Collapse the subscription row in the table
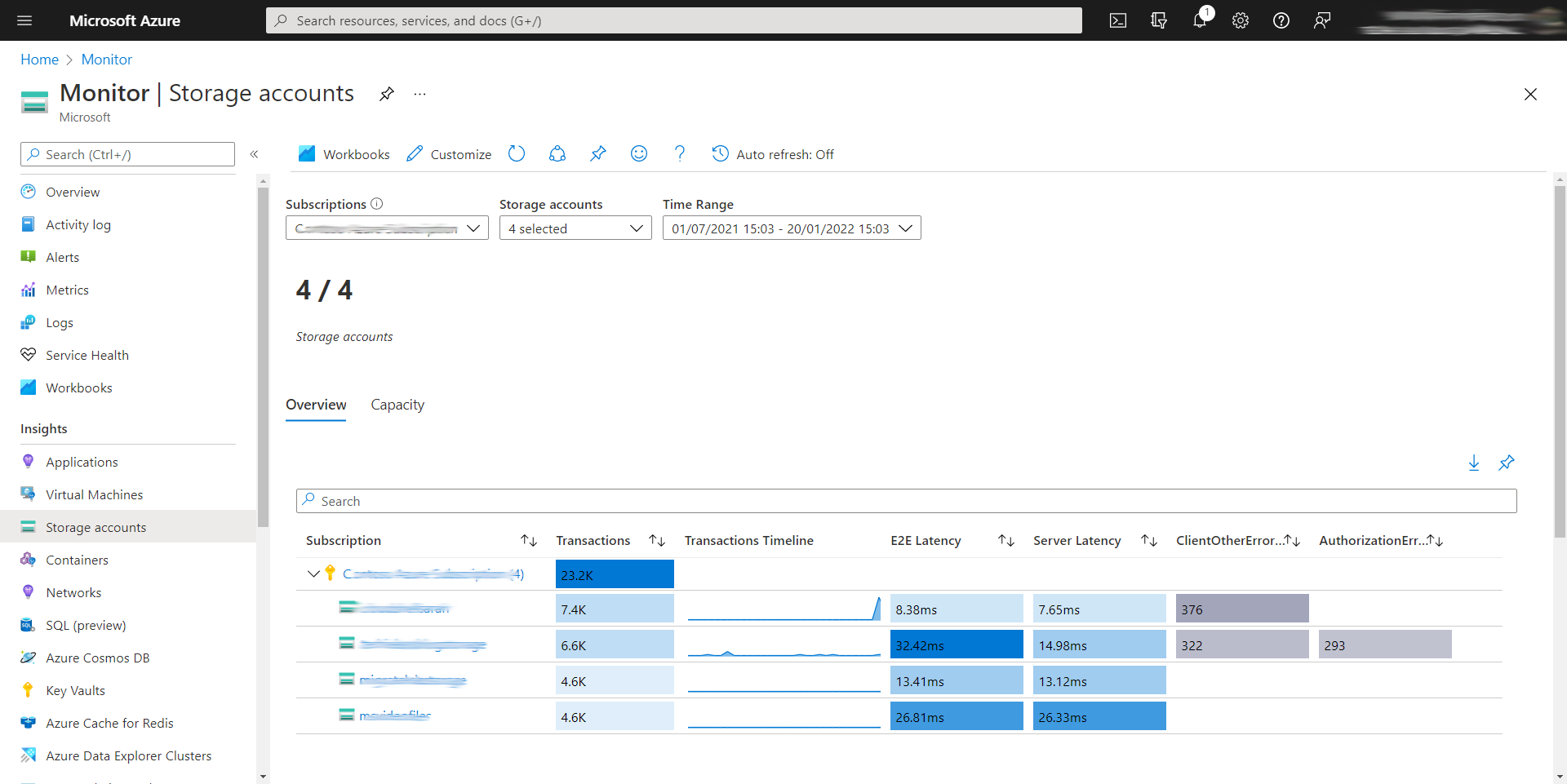 (x=313, y=573)
